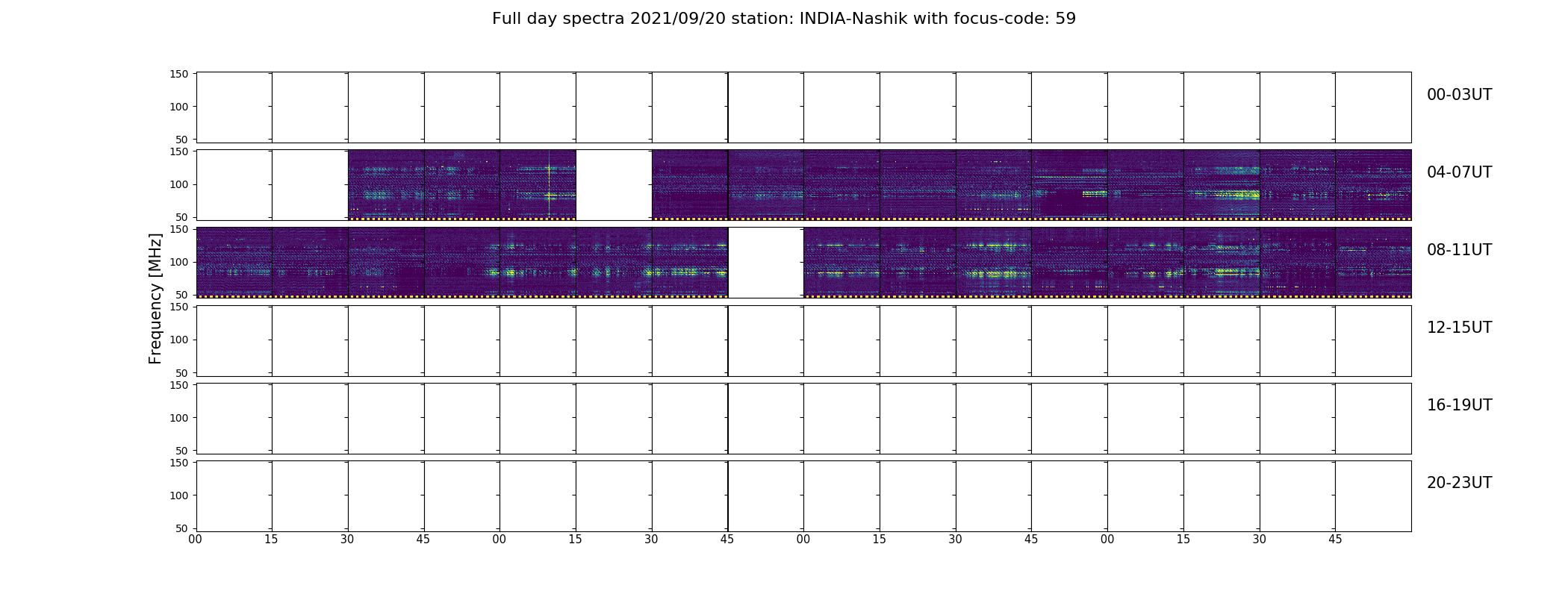Click the first "00" label on the time axis

196,540
